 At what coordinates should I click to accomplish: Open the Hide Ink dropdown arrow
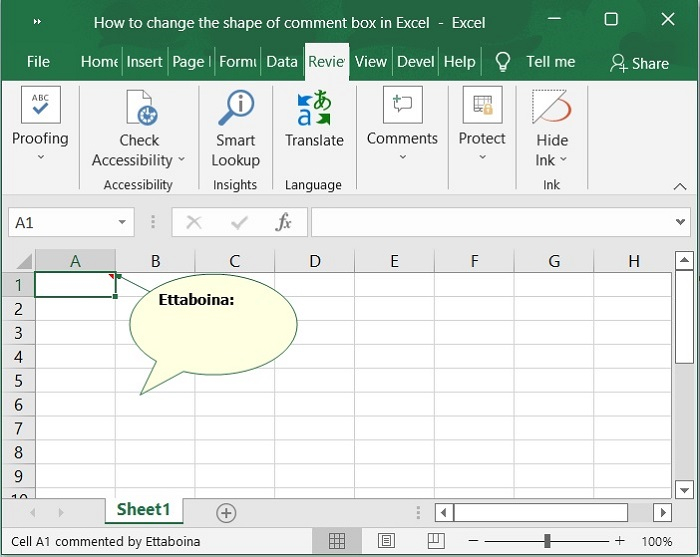coord(563,159)
